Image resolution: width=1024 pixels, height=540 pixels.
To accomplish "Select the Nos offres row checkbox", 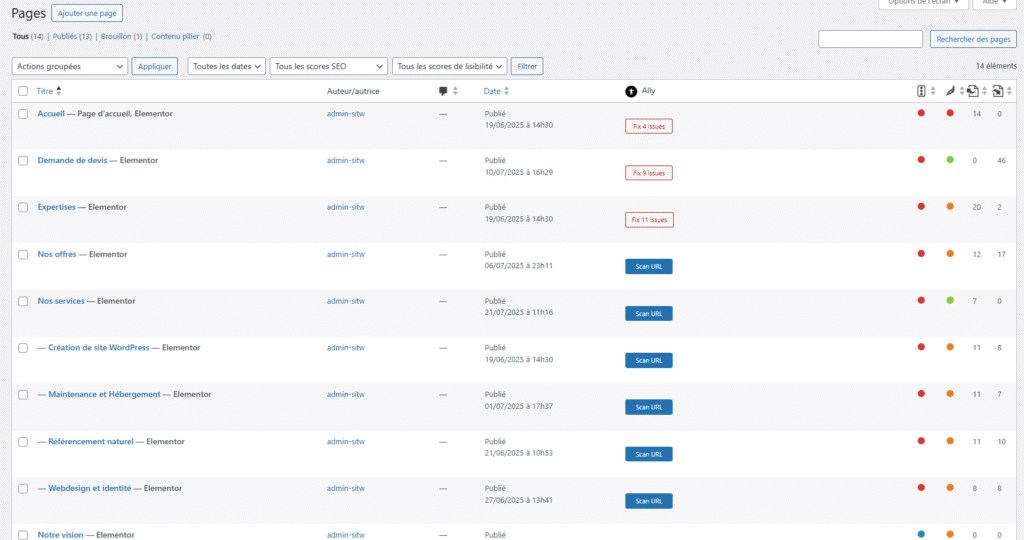I will (23, 254).
